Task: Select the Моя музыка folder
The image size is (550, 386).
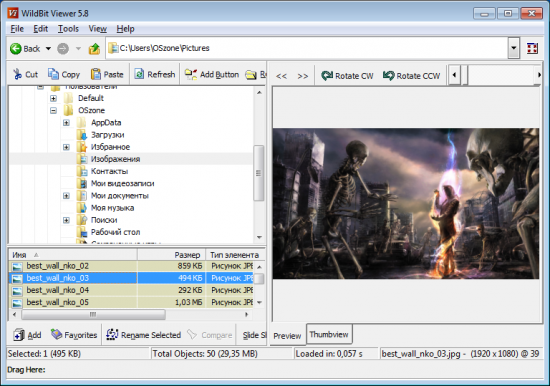Action: tap(112, 208)
